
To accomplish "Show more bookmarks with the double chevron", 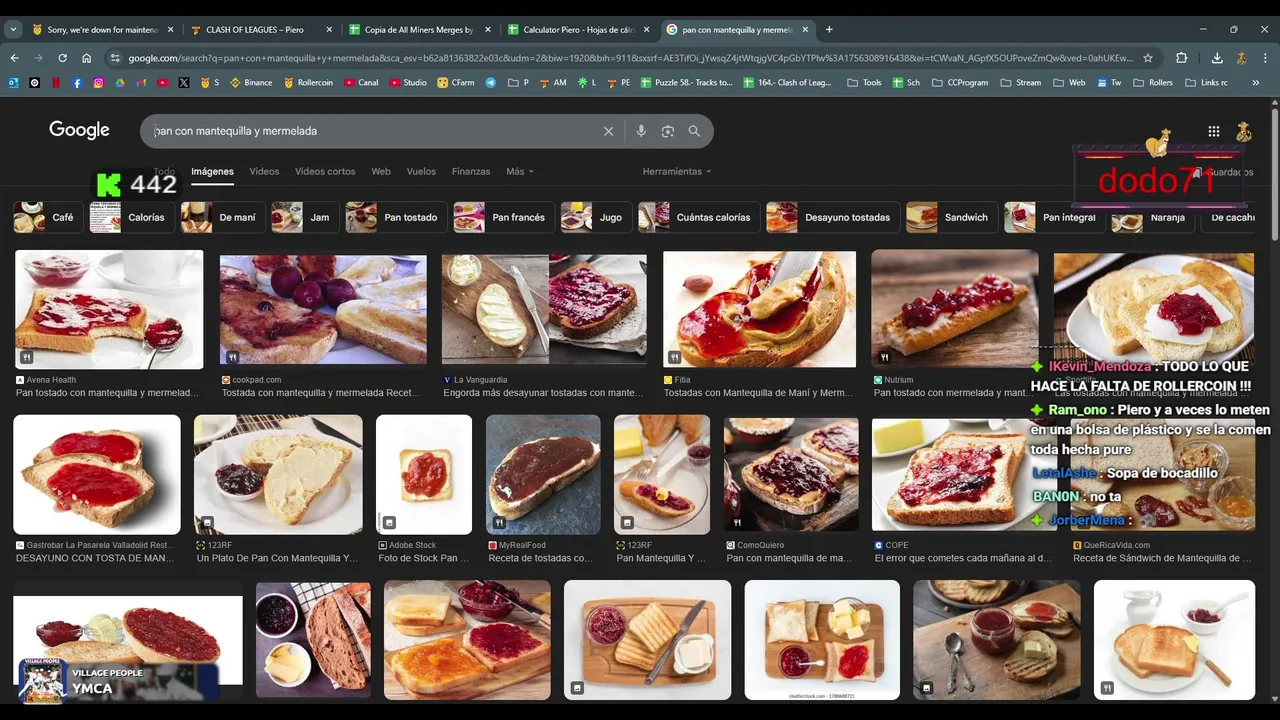I will click(x=1256, y=83).
